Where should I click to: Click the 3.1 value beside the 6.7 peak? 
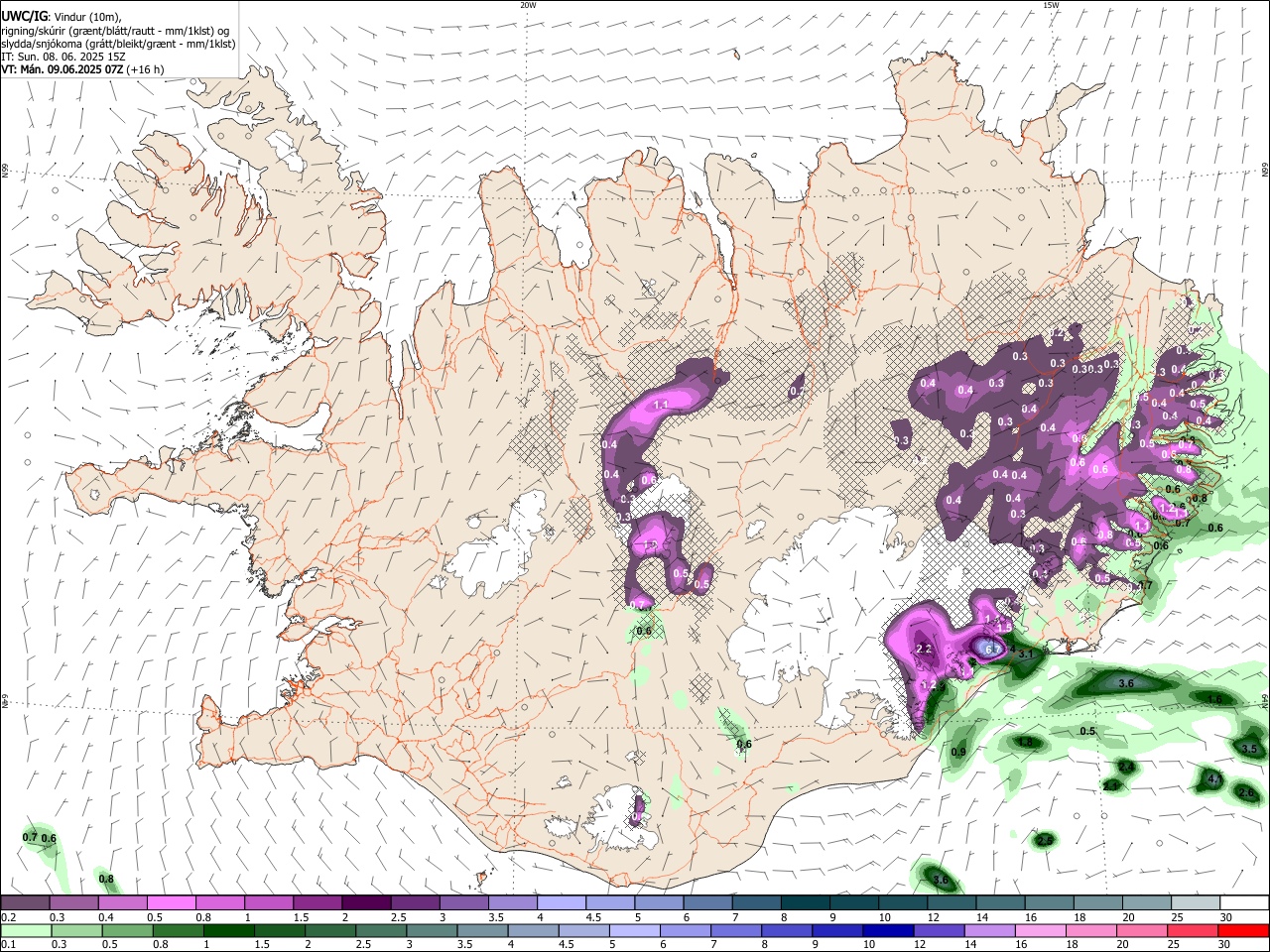click(1026, 654)
